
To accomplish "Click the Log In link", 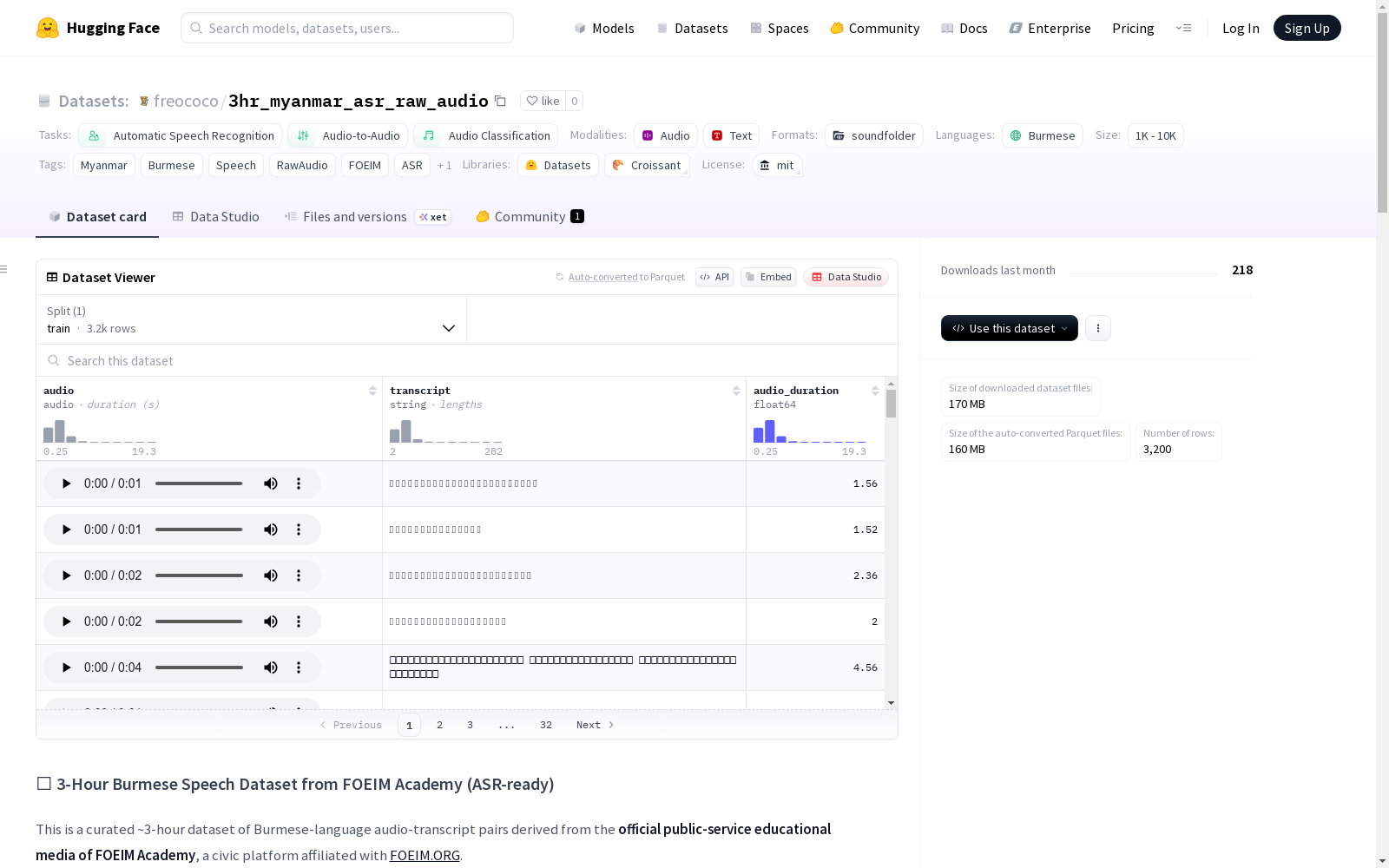I will tap(1241, 28).
